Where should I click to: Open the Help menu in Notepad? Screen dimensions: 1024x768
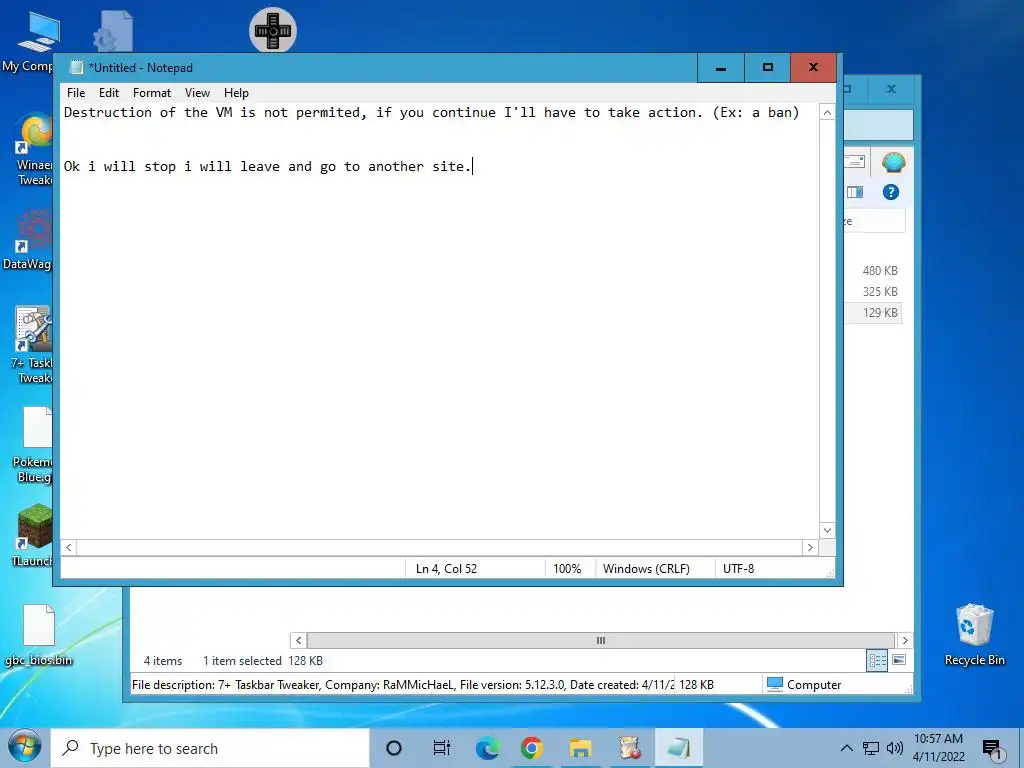pyautogui.click(x=236, y=93)
